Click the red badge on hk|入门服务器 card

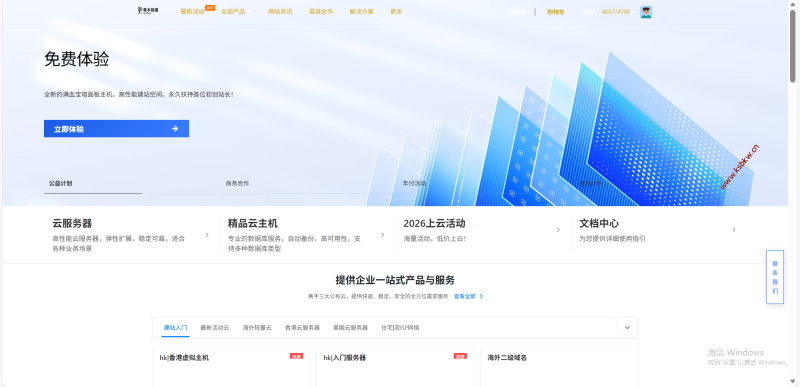coord(460,356)
